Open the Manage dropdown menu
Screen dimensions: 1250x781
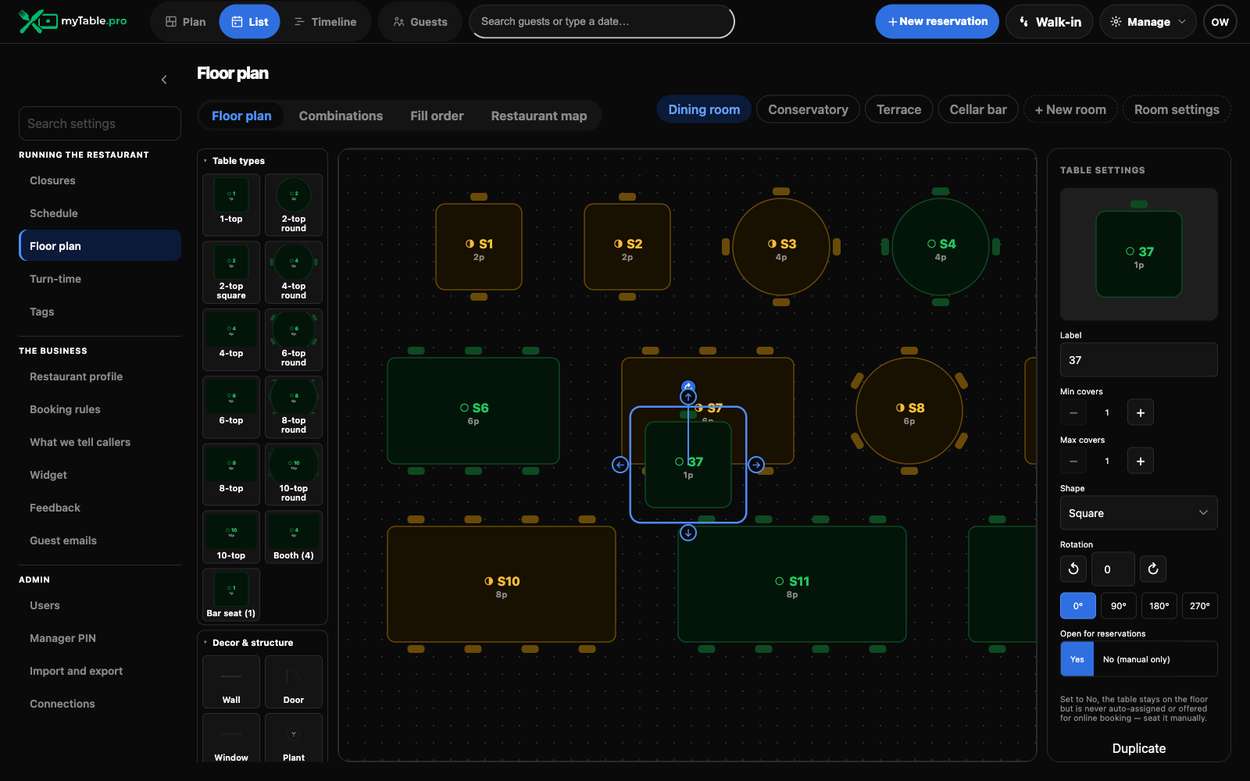(1148, 21)
